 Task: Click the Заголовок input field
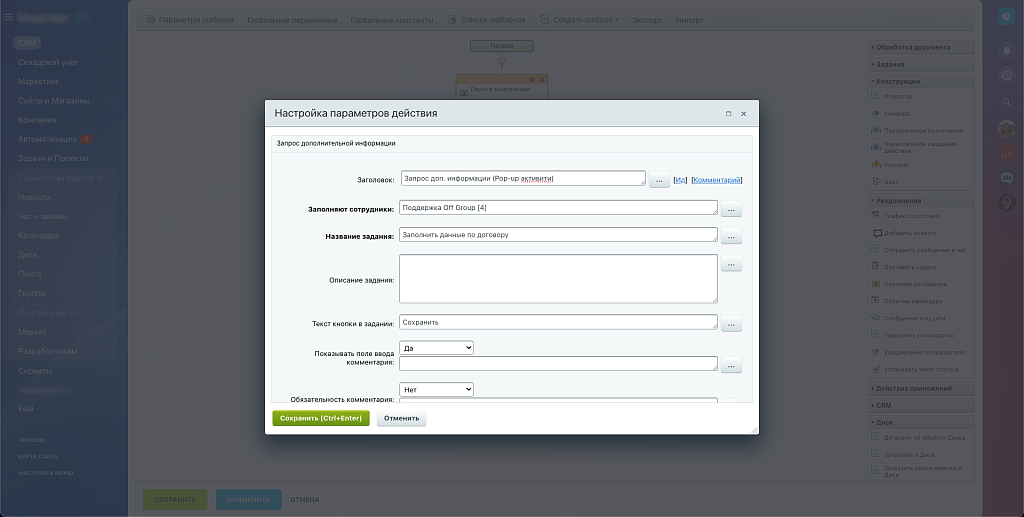[x=522, y=179]
